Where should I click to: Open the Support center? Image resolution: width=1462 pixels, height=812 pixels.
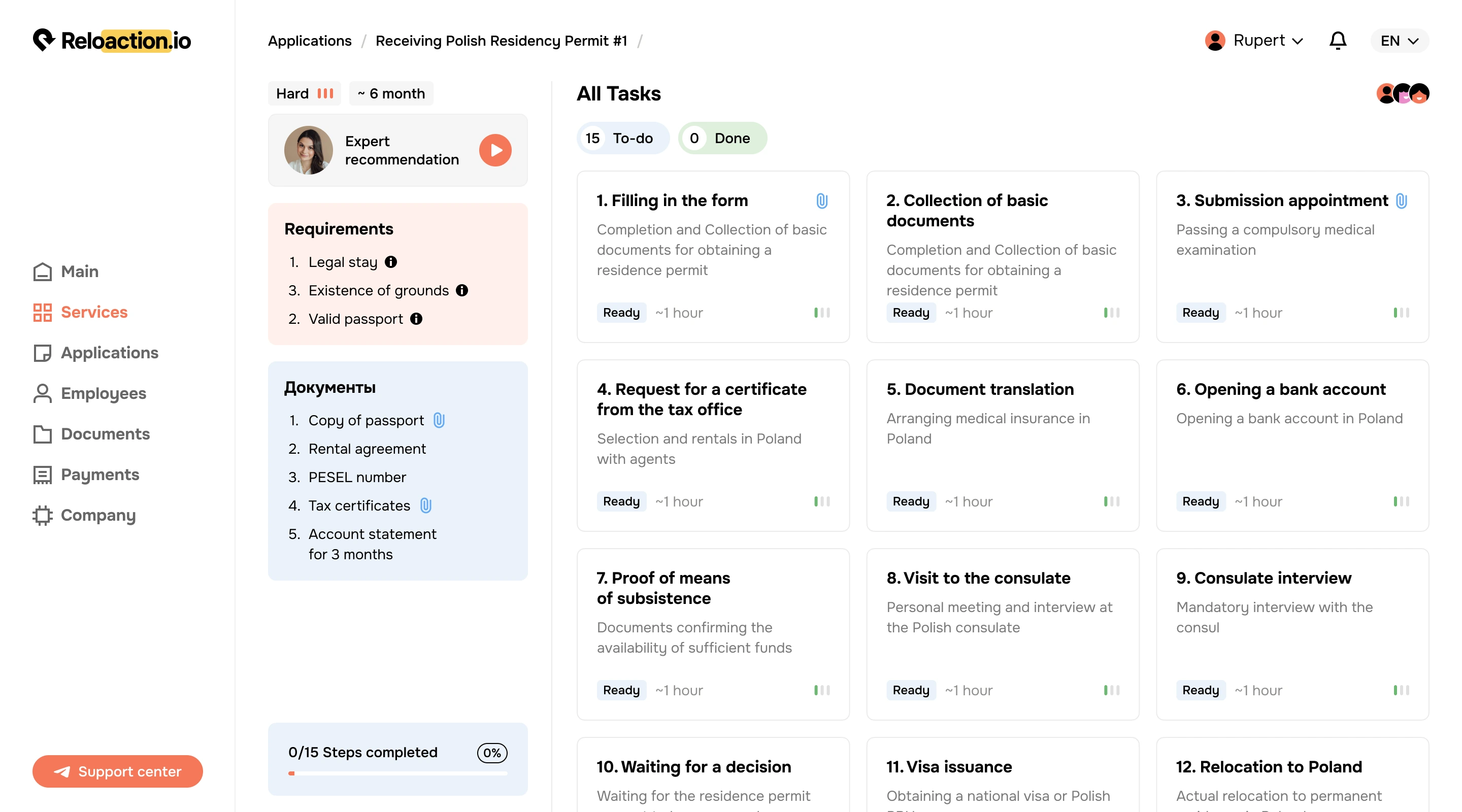[117, 771]
